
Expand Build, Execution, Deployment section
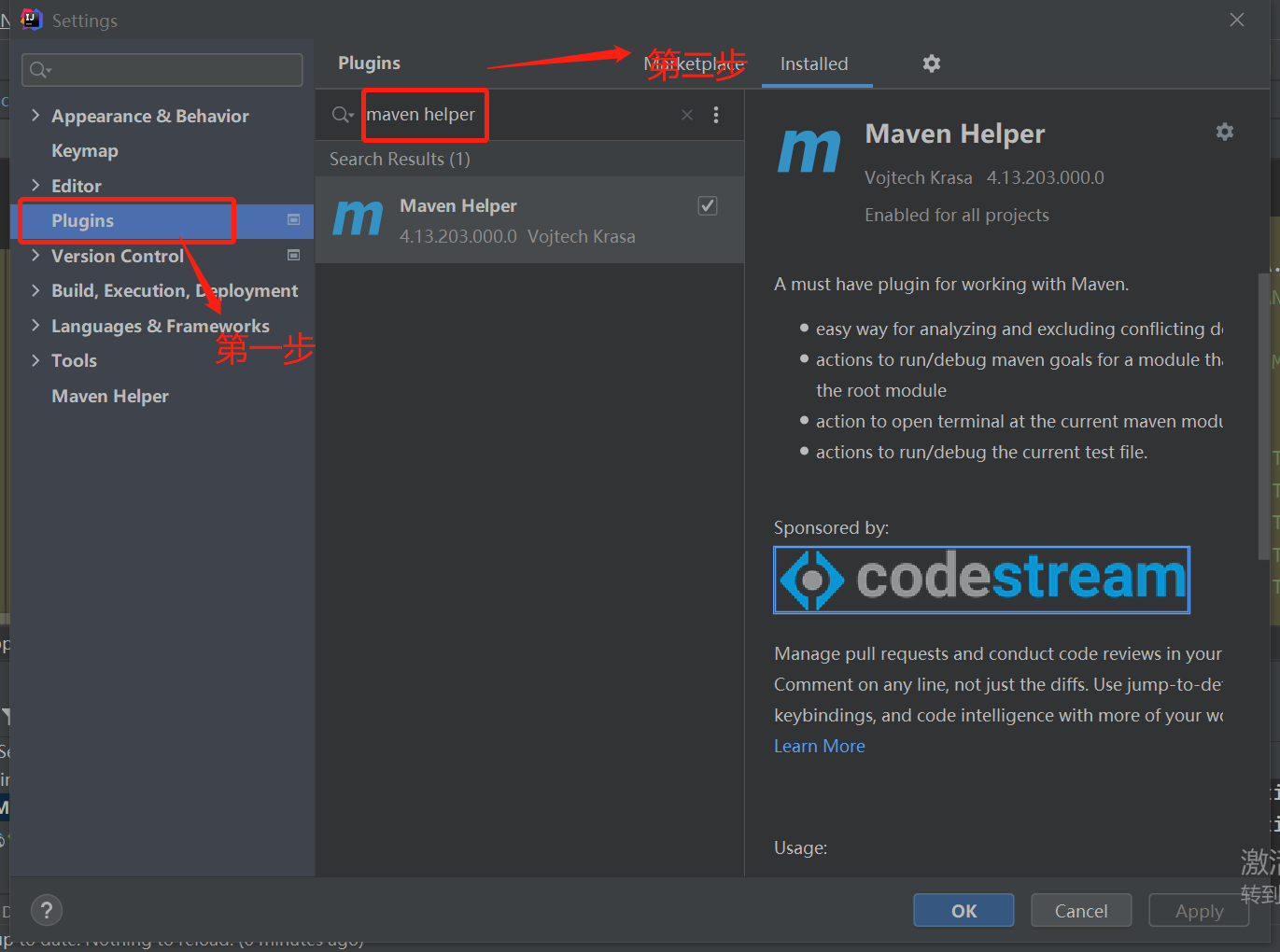35,290
